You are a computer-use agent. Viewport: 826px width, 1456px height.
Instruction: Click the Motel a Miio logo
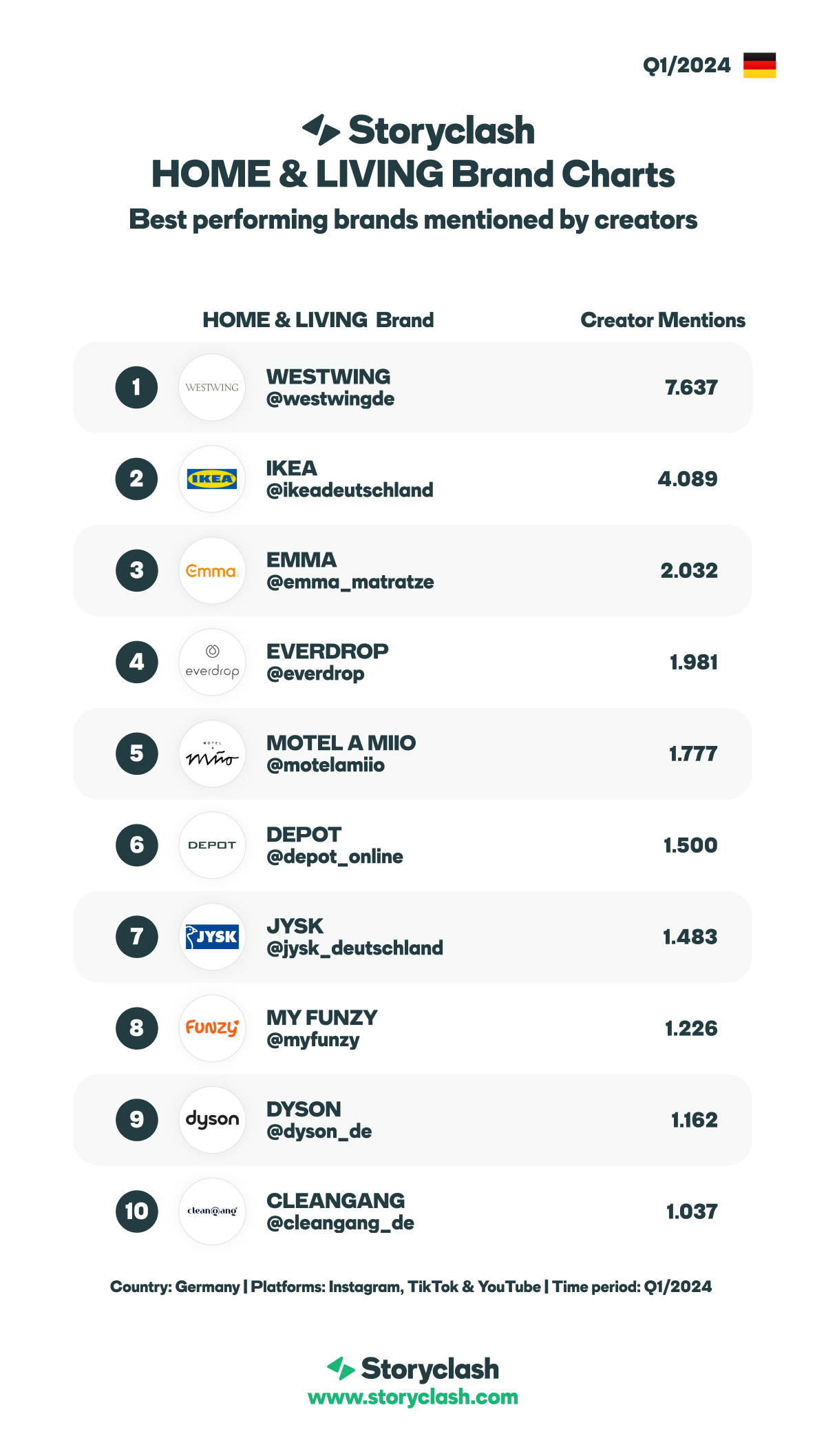(x=212, y=753)
